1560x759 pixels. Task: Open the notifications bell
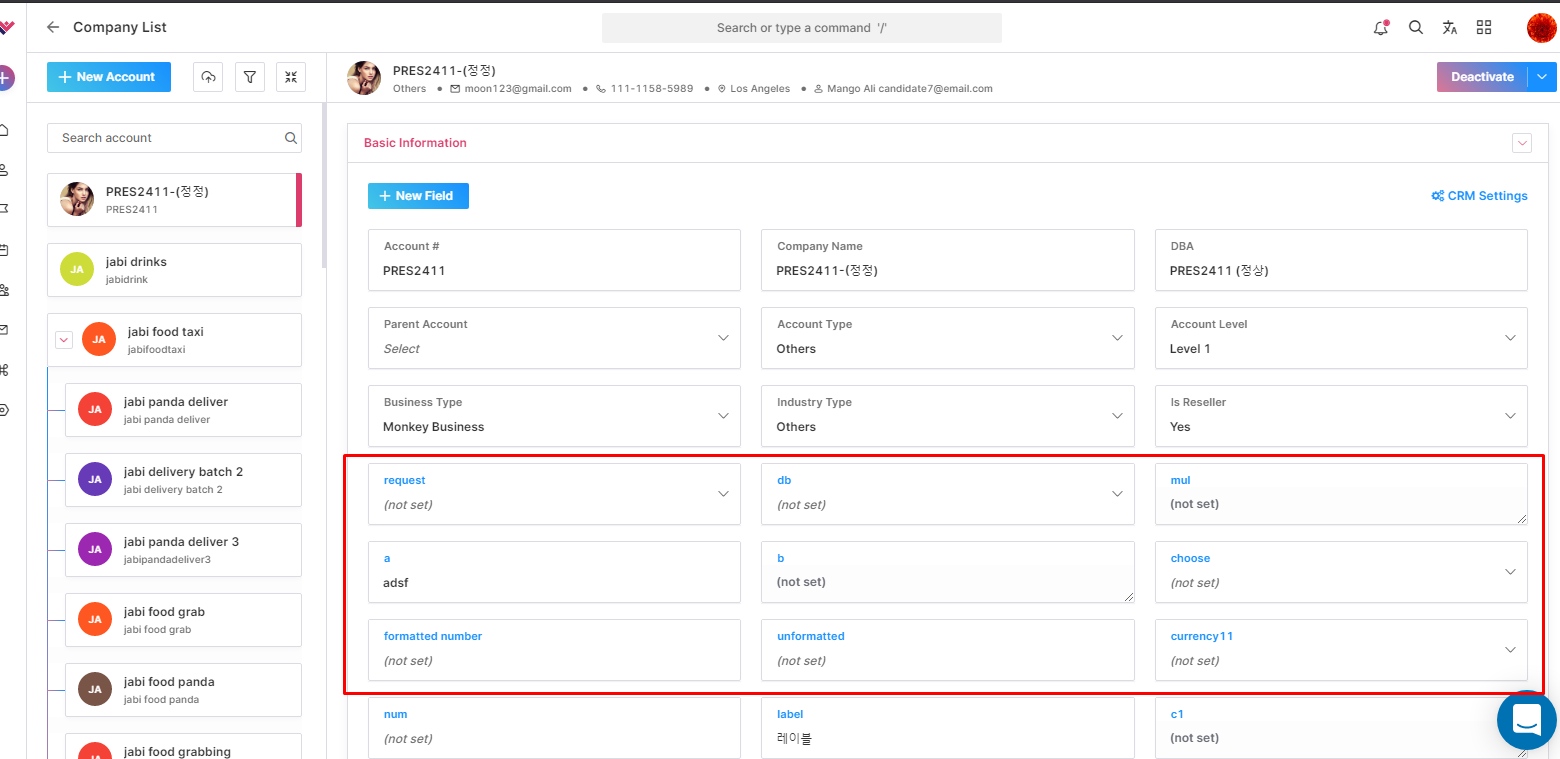1381,27
